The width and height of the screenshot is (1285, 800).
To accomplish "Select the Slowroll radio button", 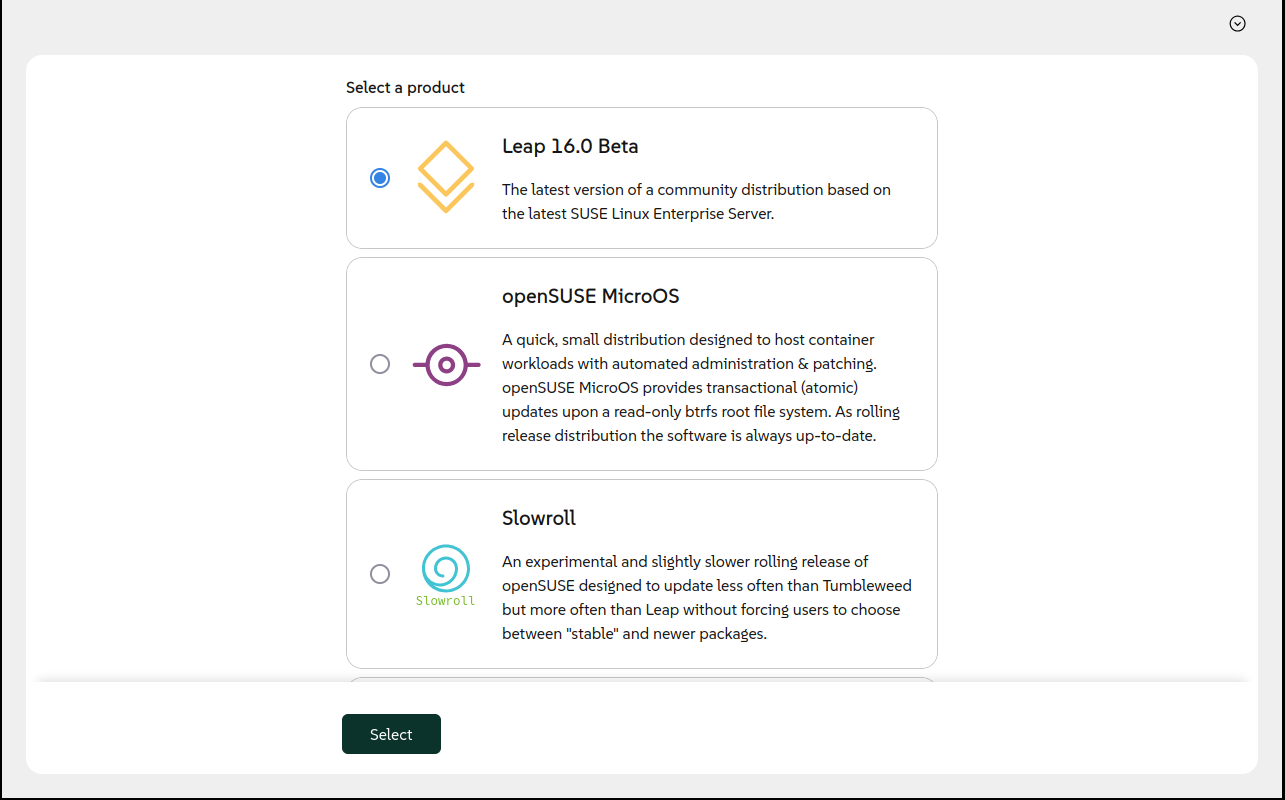I will 380,574.
